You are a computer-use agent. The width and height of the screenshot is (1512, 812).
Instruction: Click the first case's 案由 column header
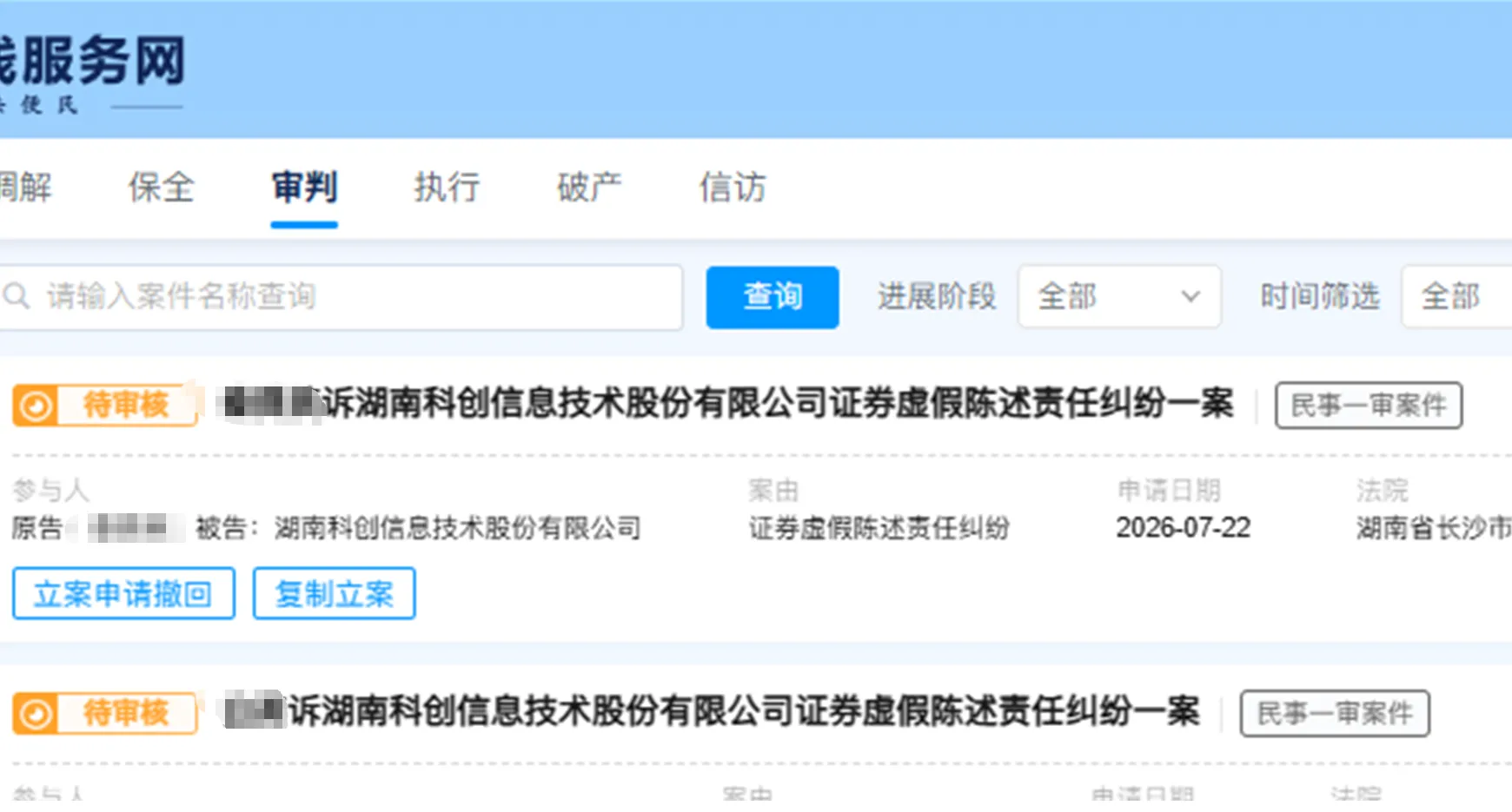coord(773,491)
